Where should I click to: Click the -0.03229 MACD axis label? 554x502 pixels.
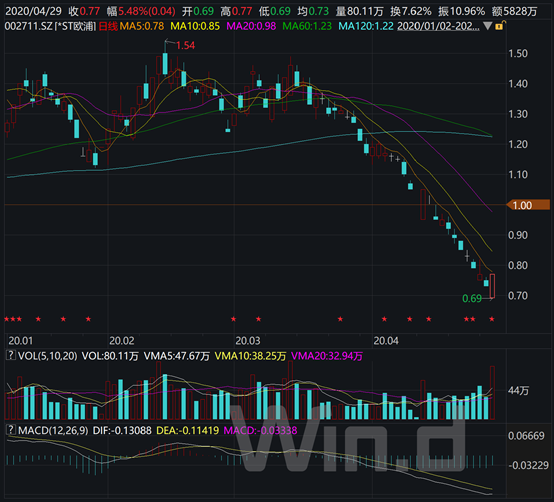528,465
